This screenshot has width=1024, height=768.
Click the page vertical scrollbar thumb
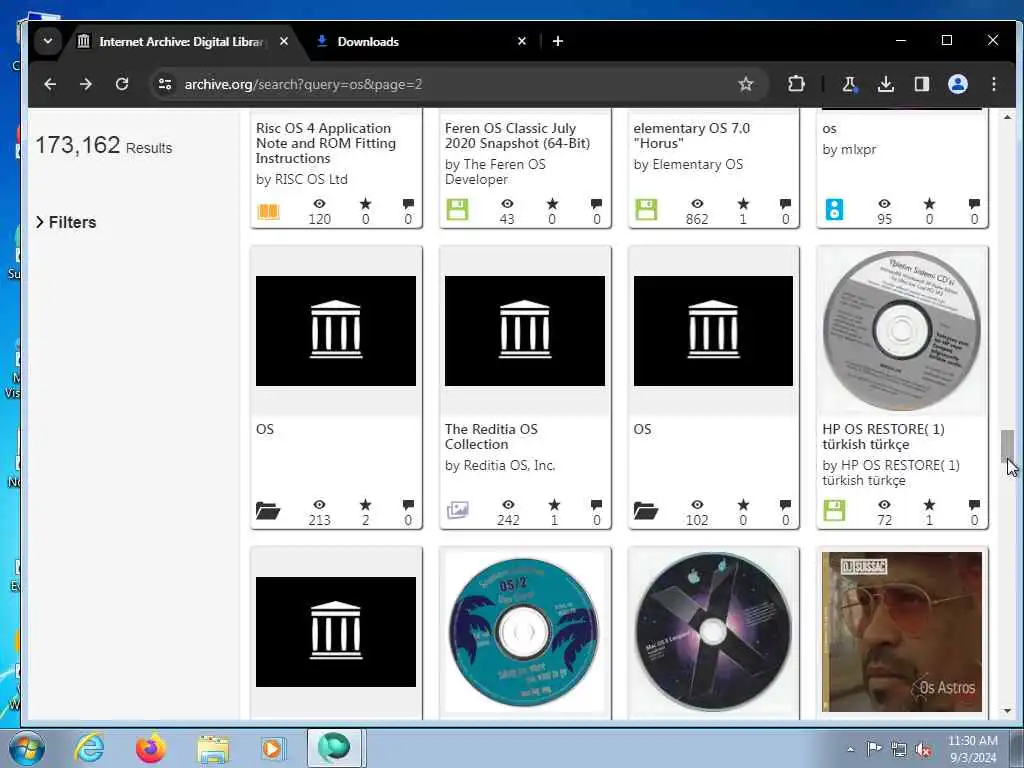pos(1007,447)
